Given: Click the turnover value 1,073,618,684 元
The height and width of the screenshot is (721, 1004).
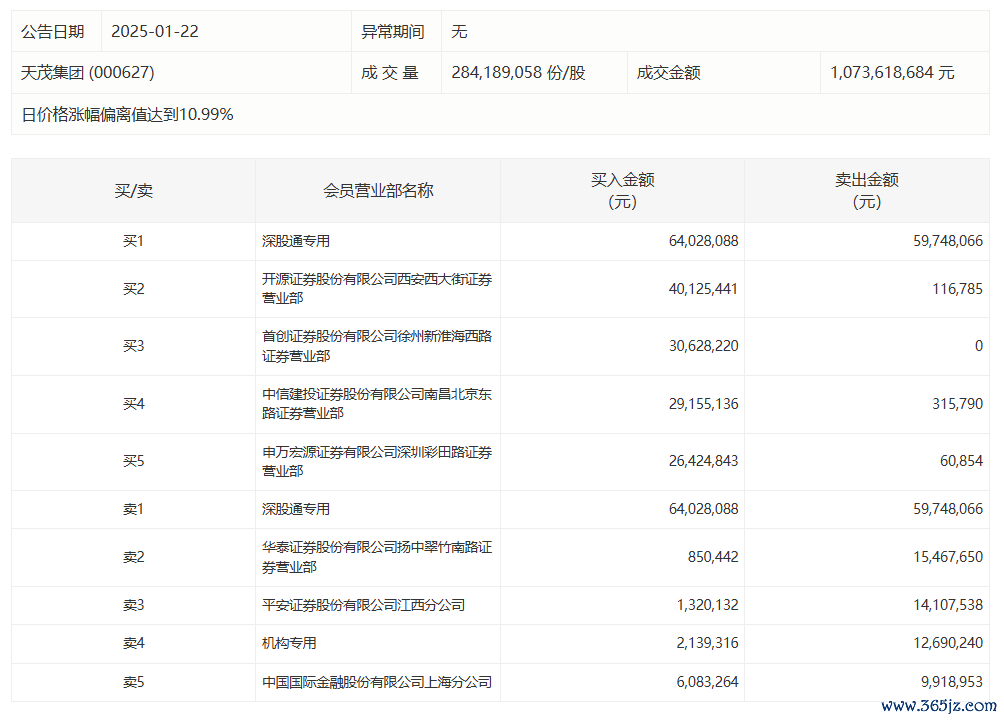Looking at the screenshot, I should [892, 73].
